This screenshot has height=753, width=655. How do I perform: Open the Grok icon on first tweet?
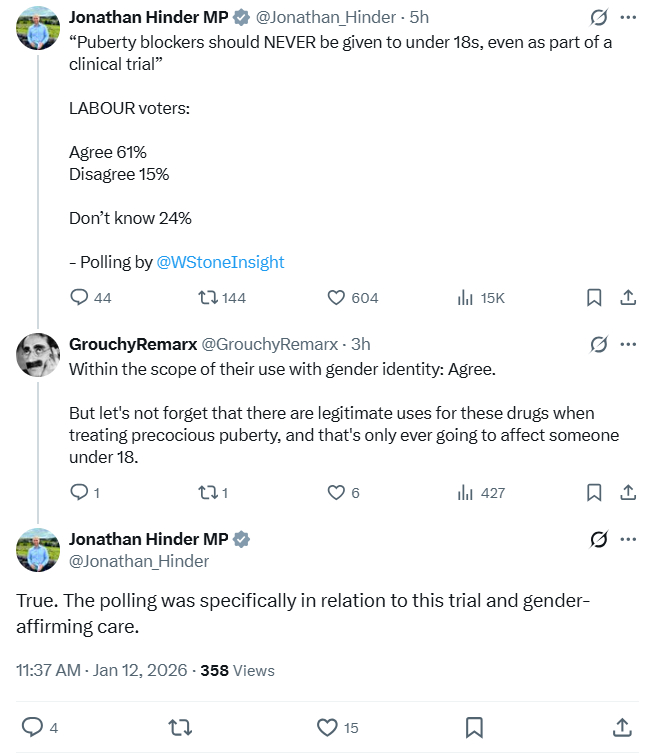click(599, 18)
